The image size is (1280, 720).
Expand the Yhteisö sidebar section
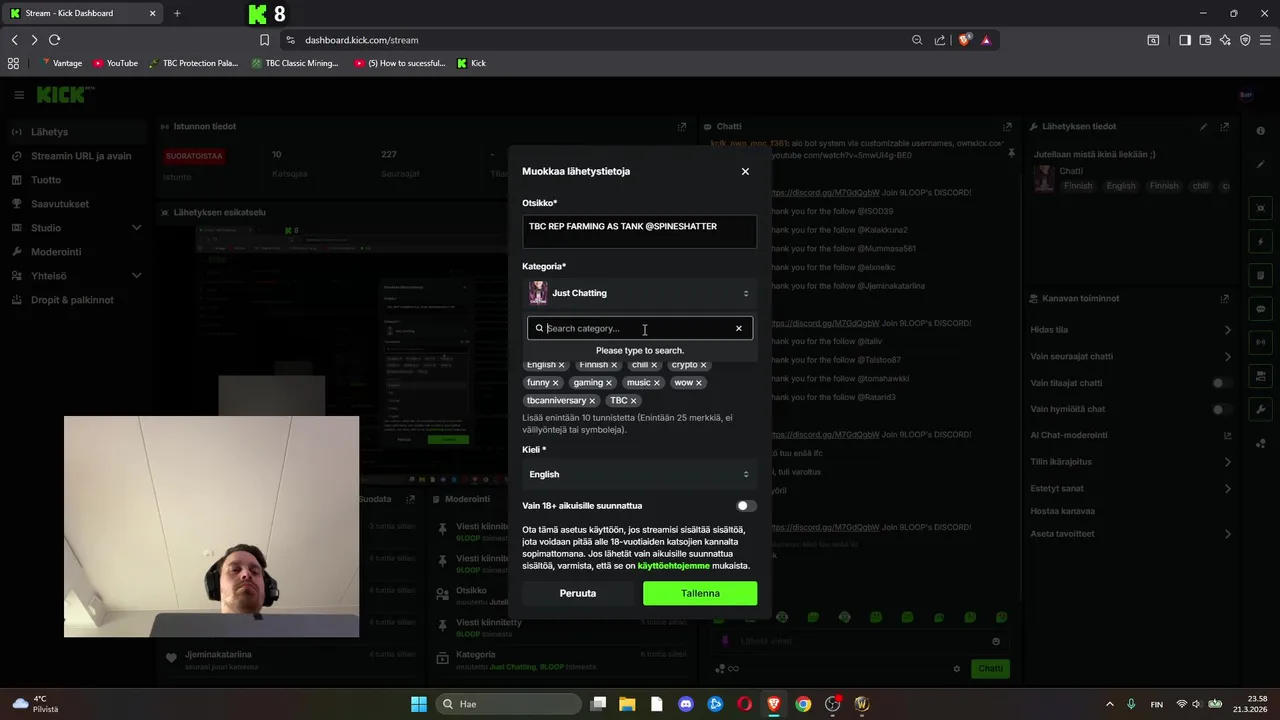[x=75, y=276]
